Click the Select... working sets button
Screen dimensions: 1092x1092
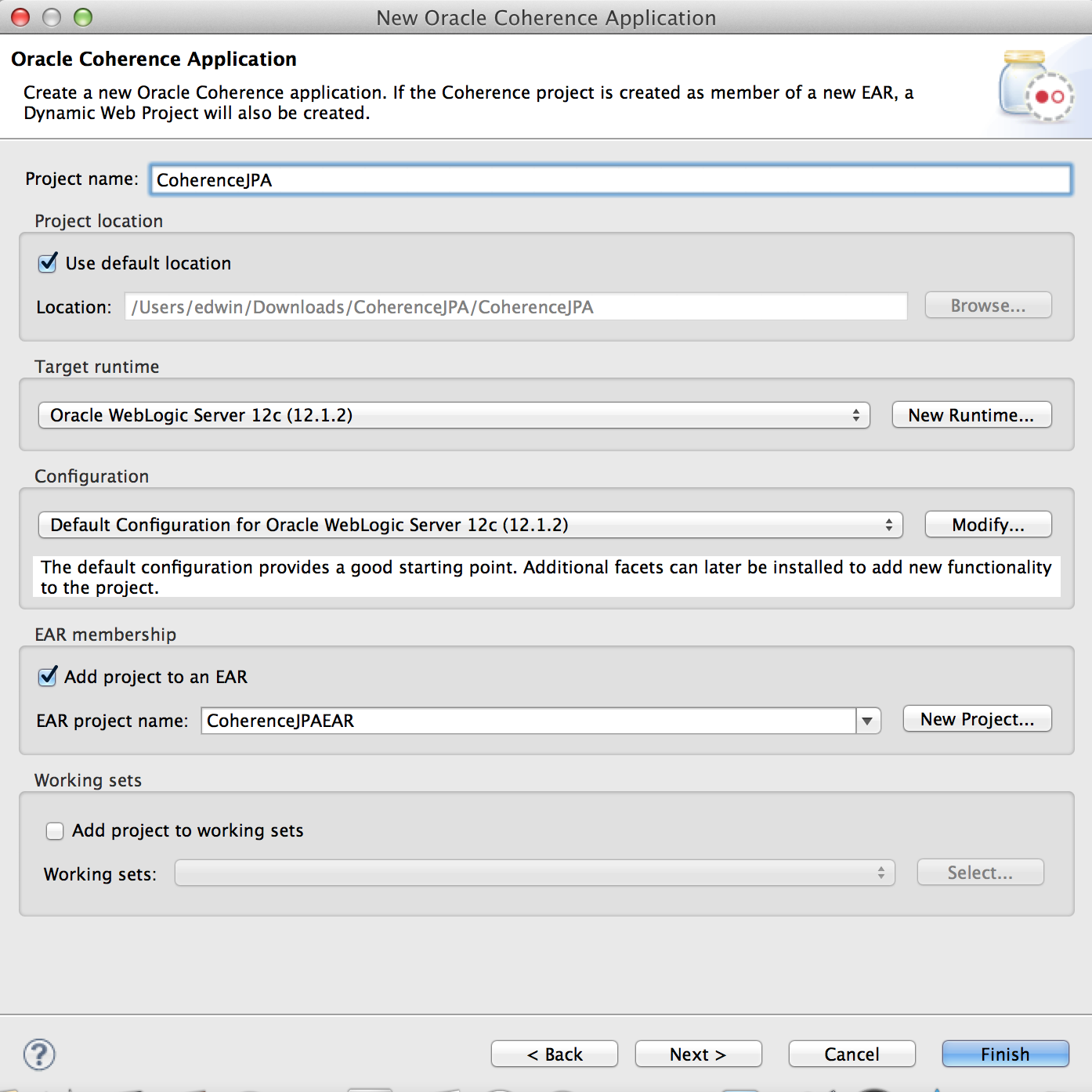pos(980,873)
